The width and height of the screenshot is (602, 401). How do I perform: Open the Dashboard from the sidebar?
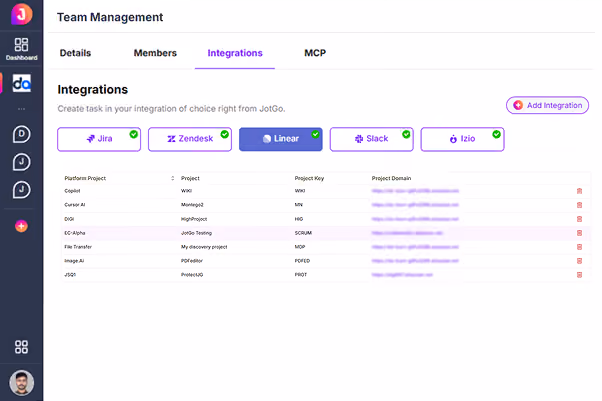[22, 49]
